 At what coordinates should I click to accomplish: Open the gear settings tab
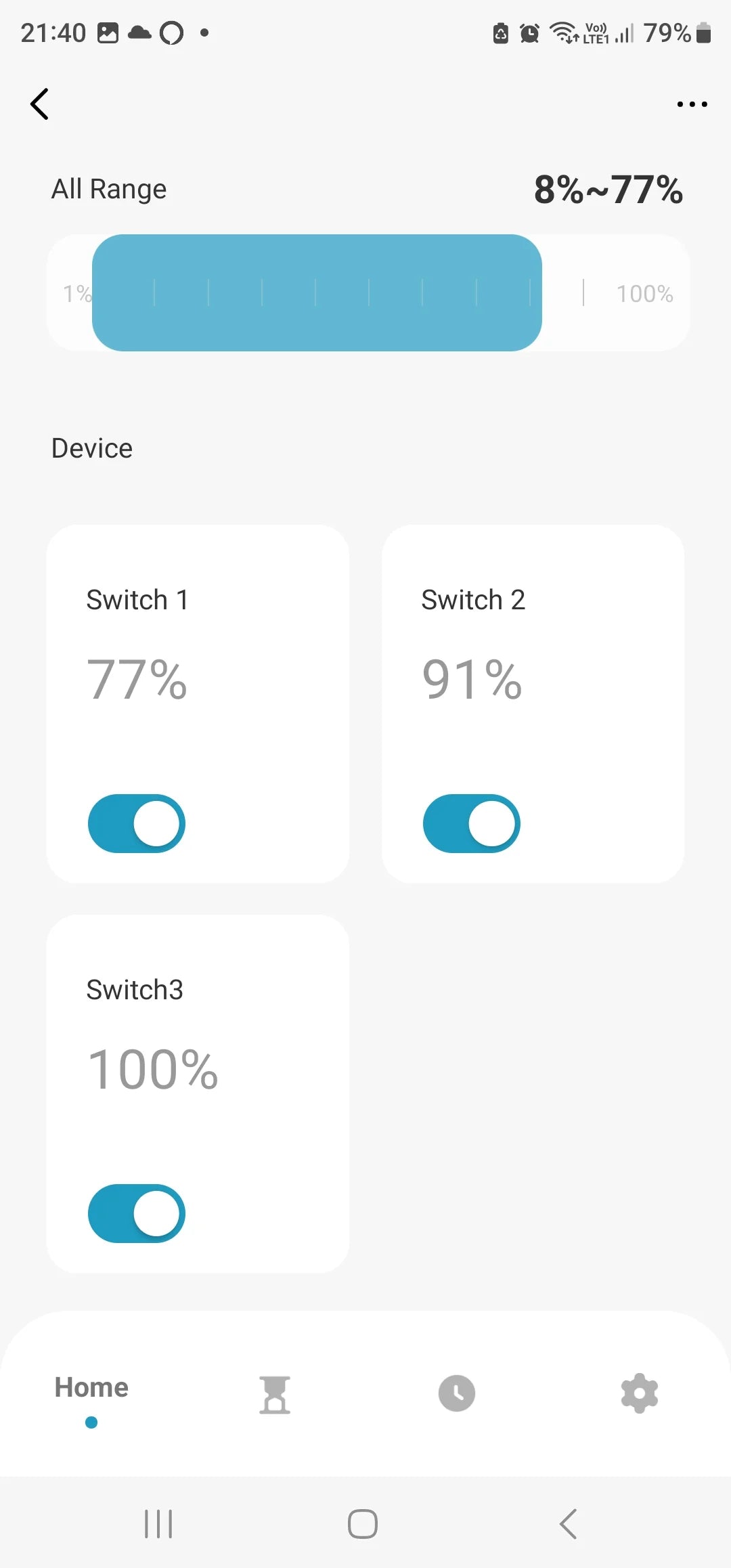click(639, 1393)
